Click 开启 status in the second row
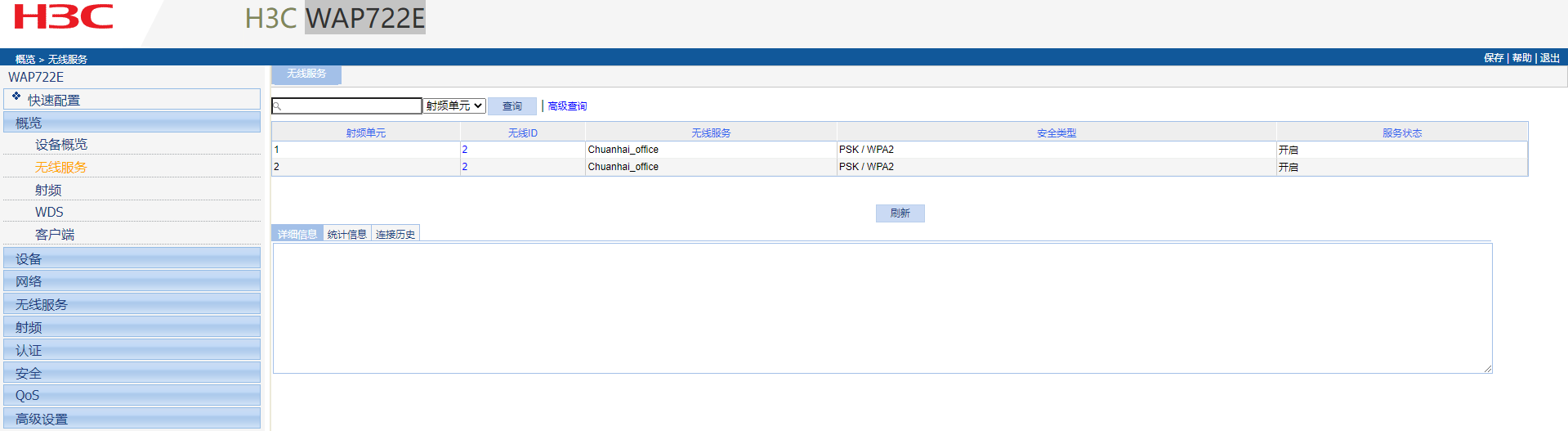 1289,167
